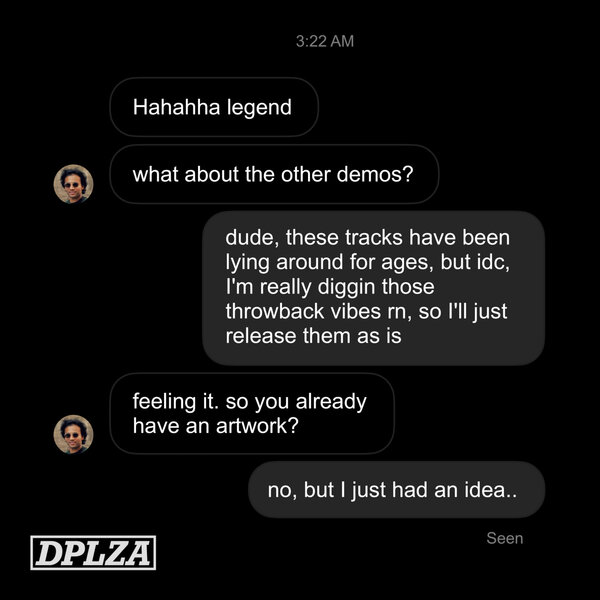Select the 'what about the other demos?' bubble
600x600 pixels.
pos(274,174)
